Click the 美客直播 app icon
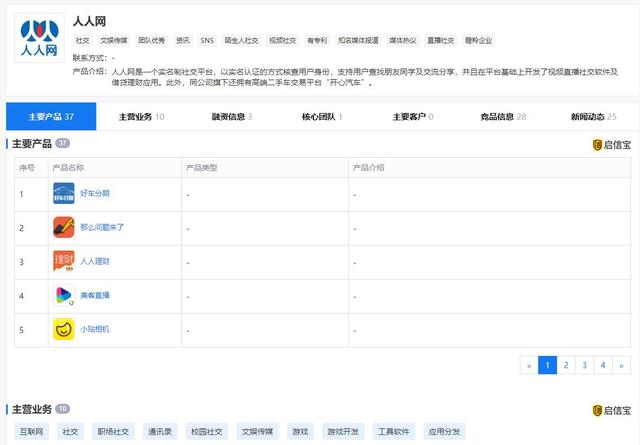This screenshot has width=640, height=445. tap(64, 295)
